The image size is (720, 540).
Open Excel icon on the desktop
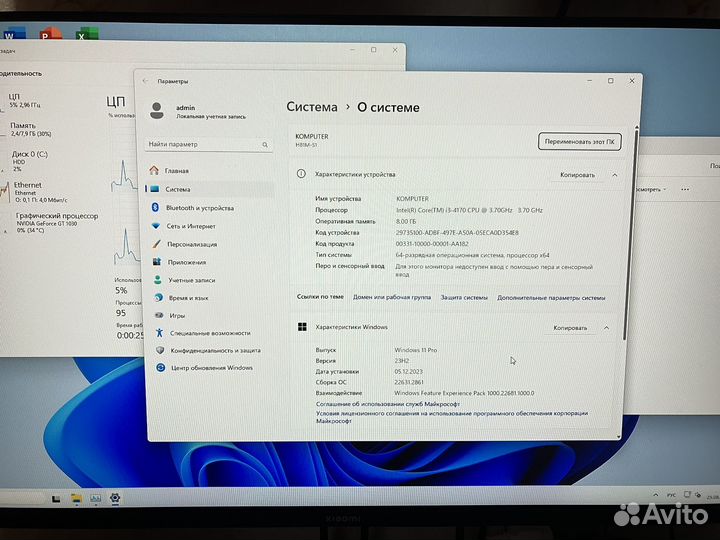pyautogui.click(x=87, y=33)
